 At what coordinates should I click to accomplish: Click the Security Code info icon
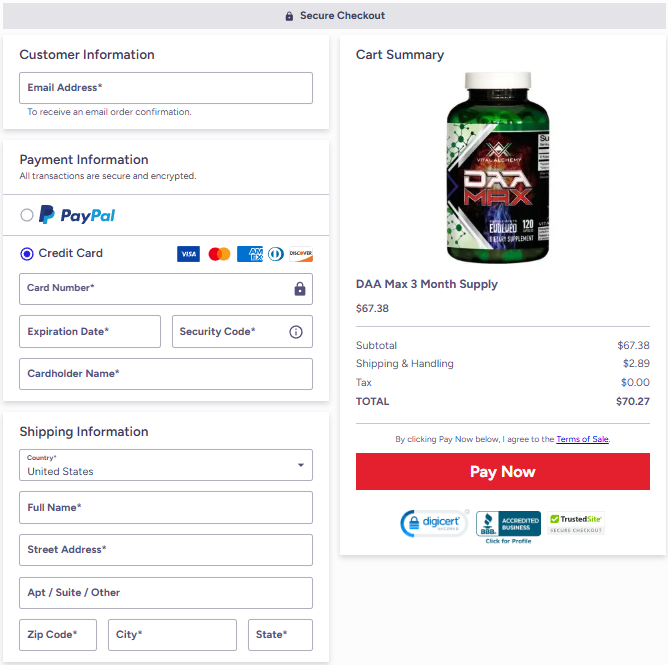(x=296, y=331)
